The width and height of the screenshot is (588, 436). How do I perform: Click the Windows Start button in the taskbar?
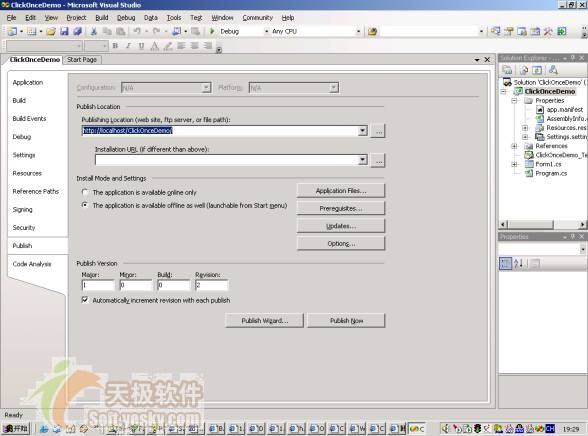point(16,429)
